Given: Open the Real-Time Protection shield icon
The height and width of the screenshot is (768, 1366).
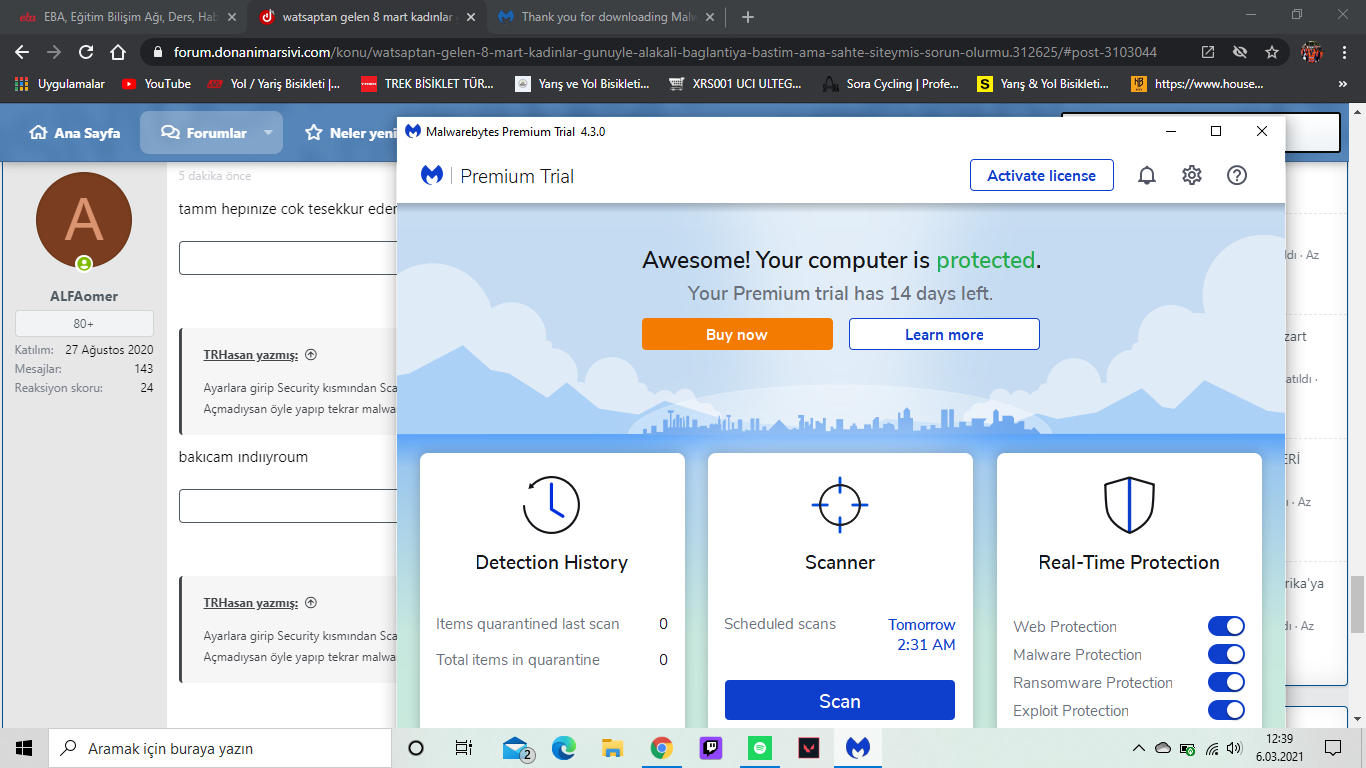Looking at the screenshot, I should pyautogui.click(x=1129, y=505).
